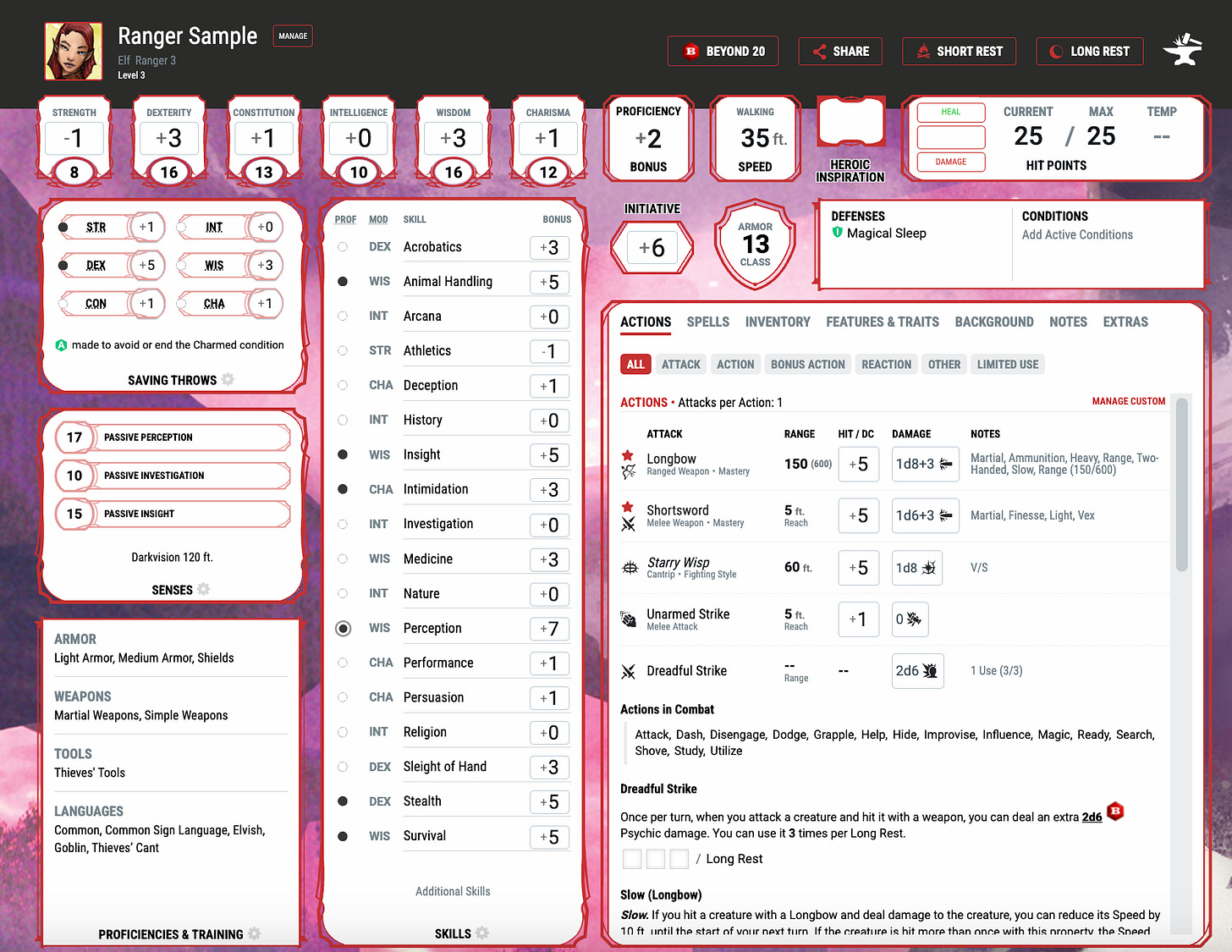
Task: Open the Manage Custom link
Action: pyautogui.click(x=1128, y=401)
